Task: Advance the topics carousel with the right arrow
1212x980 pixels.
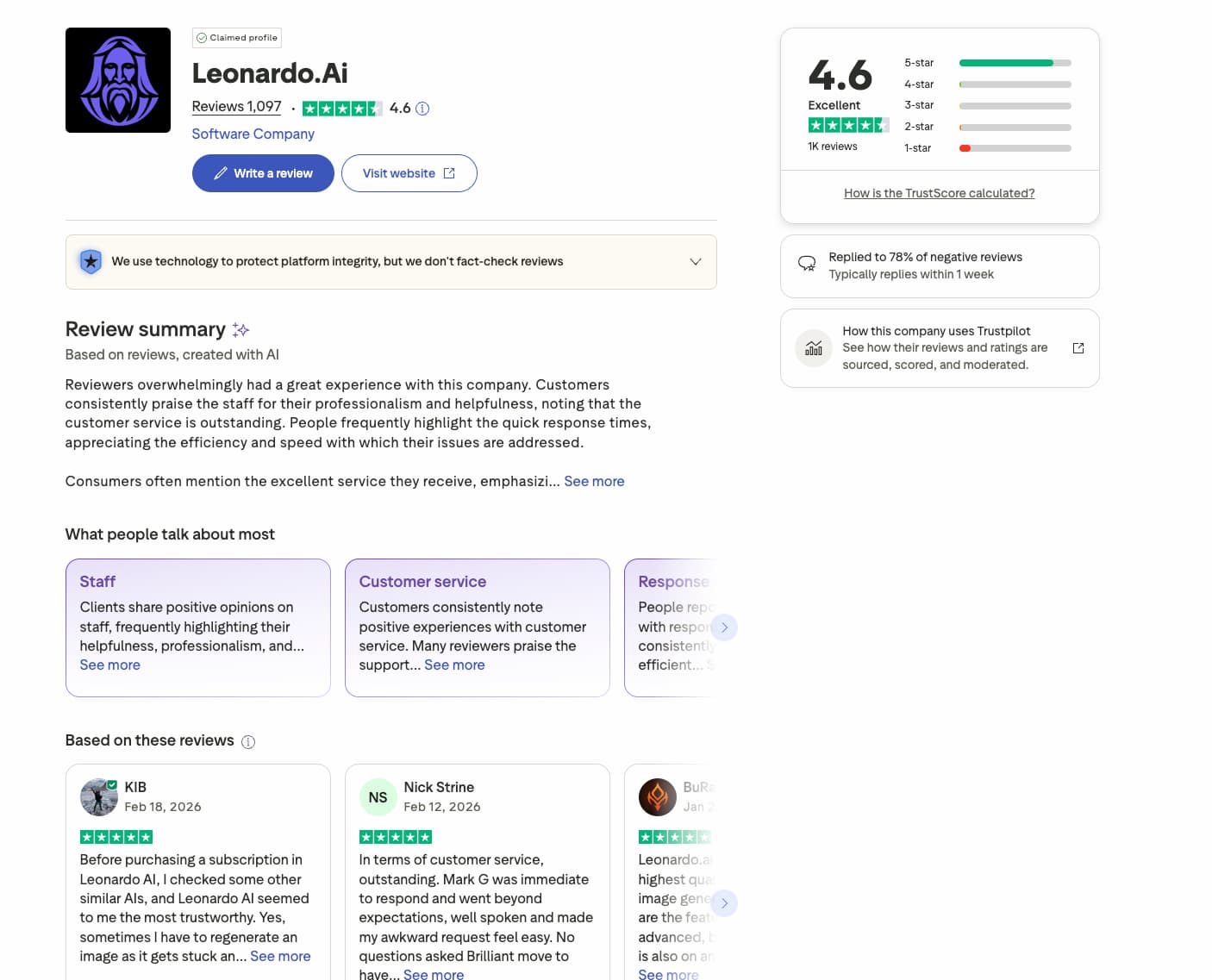Action: tap(725, 627)
